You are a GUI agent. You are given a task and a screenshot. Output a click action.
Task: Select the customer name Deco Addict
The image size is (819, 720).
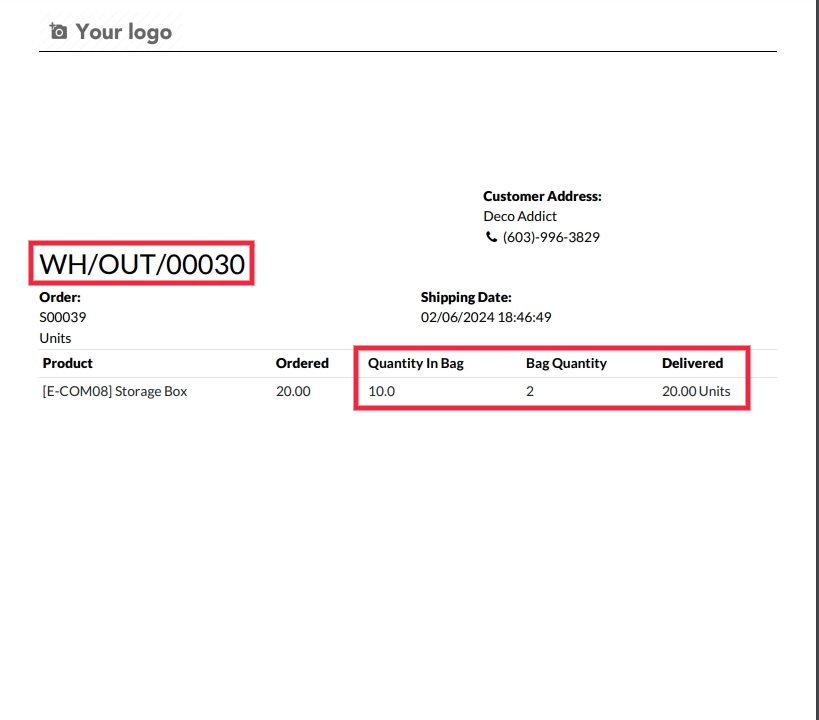[520, 216]
